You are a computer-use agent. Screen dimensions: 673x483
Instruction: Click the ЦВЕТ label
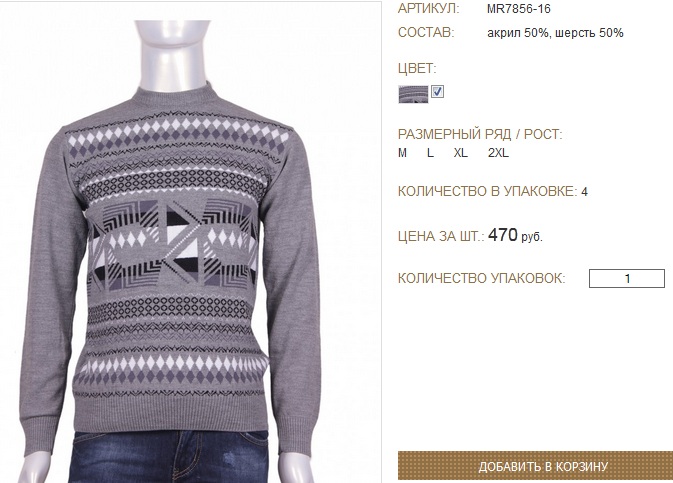pyautogui.click(x=417, y=68)
